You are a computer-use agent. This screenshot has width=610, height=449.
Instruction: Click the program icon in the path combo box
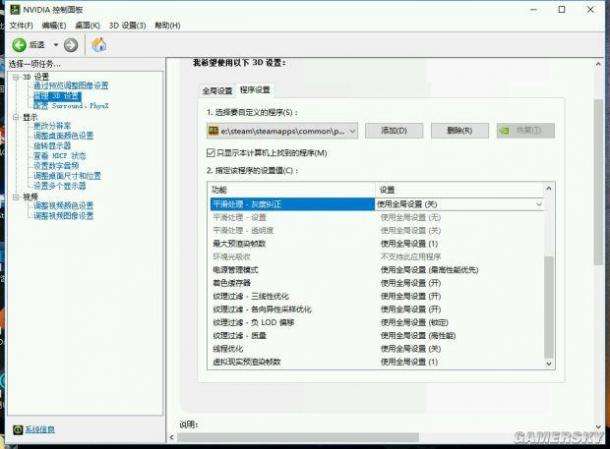(x=214, y=131)
